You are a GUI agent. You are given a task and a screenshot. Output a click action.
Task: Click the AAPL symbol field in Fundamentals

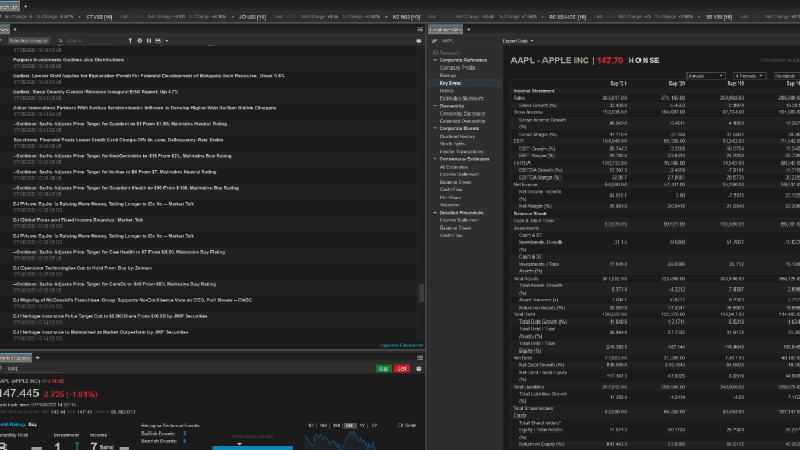(x=467, y=41)
